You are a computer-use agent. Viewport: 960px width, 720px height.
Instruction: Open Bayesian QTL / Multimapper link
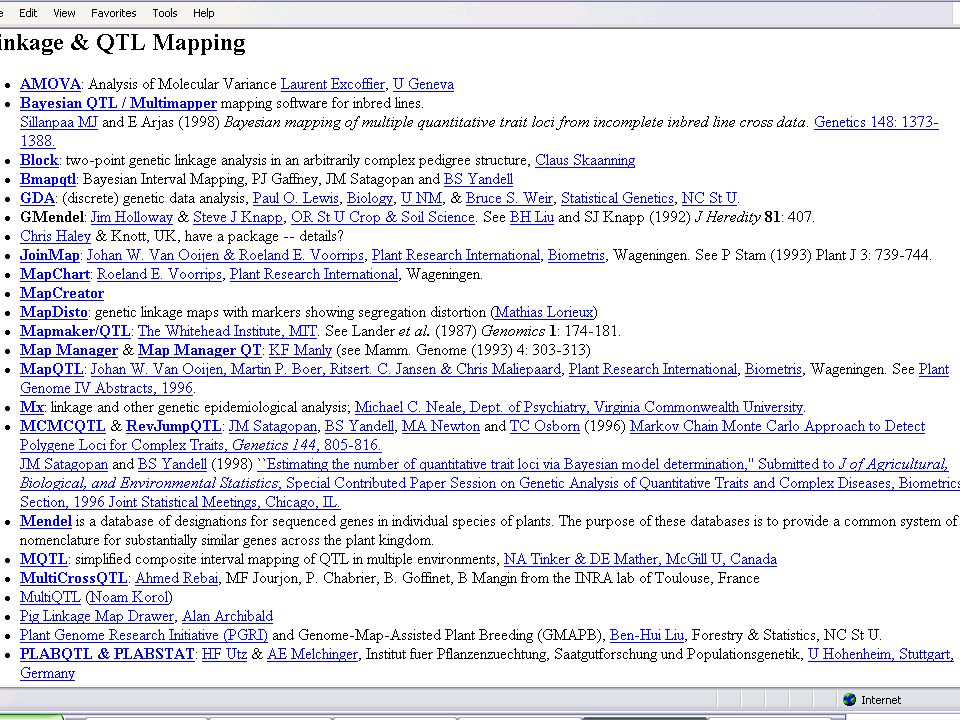[x=118, y=103]
